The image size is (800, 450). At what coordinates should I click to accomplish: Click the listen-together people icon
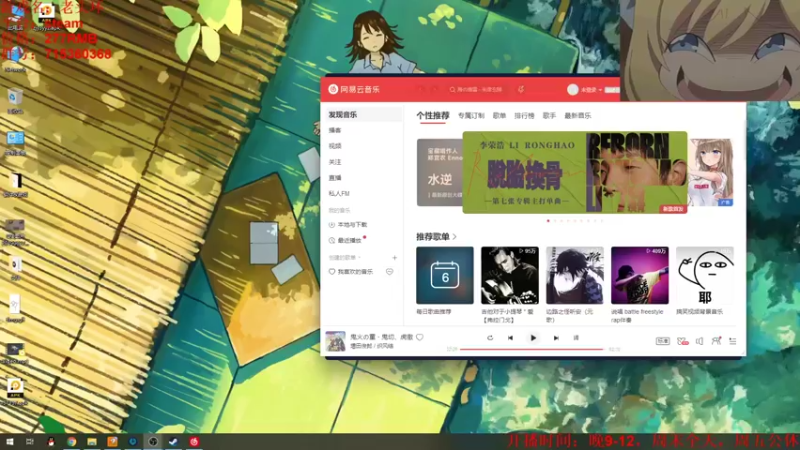(x=716, y=340)
